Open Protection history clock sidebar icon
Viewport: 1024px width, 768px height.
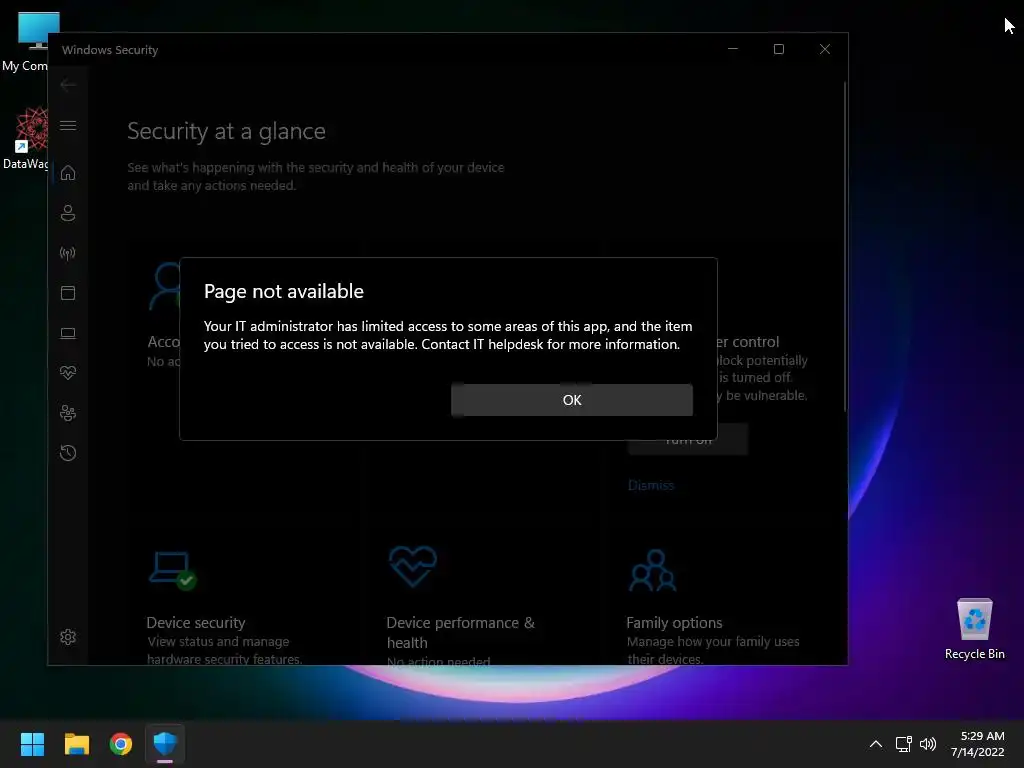pyautogui.click(x=68, y=453)
